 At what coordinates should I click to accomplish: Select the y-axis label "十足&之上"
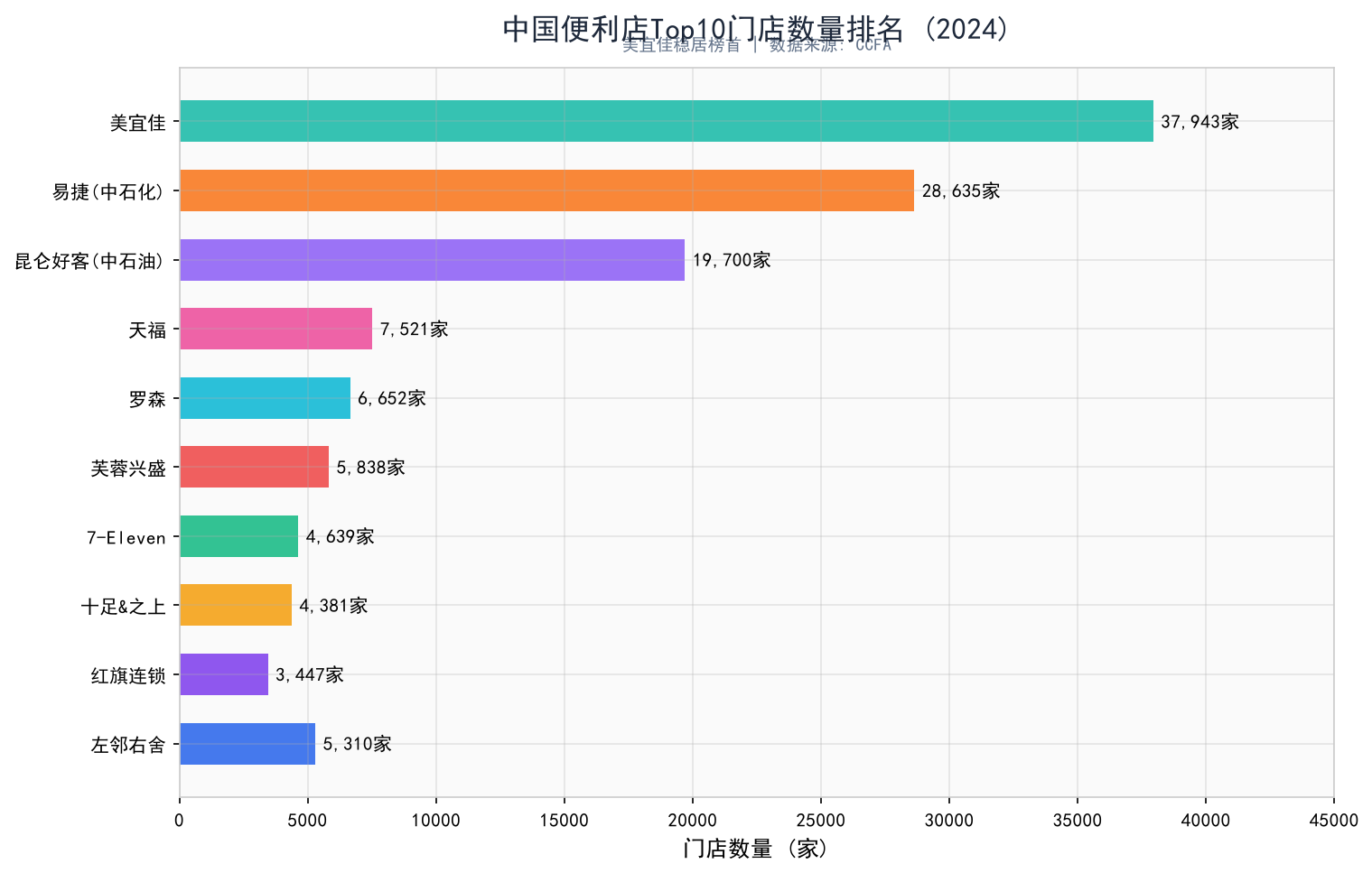pos(124,606)
